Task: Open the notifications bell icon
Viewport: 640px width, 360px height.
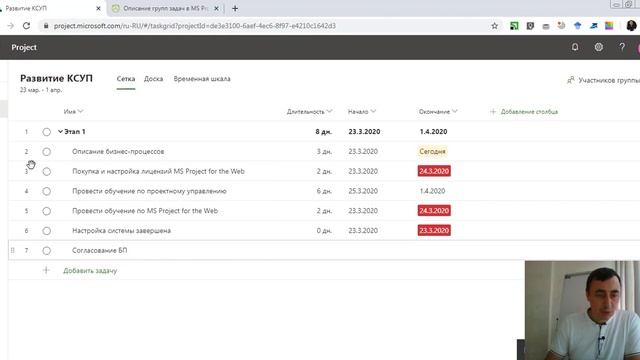Action: point(575,47)
